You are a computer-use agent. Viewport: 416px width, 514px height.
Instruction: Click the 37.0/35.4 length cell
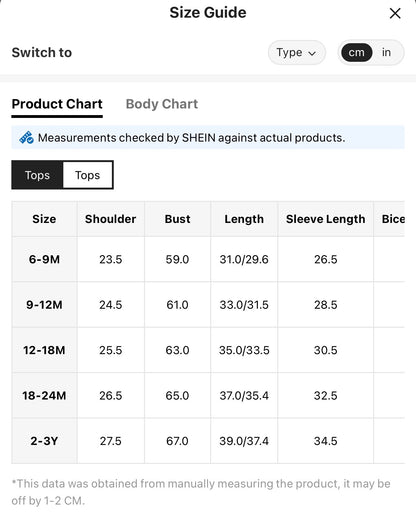pos(244,396)
